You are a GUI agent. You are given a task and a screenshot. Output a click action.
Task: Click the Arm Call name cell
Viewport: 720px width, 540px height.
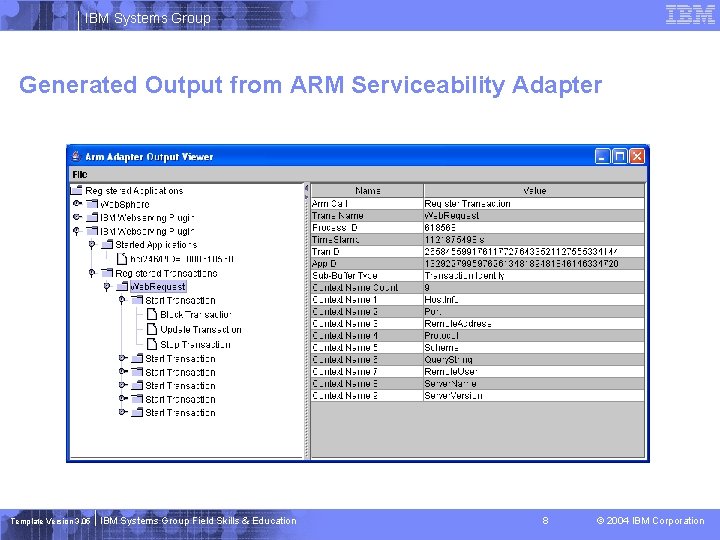point(367,203)
